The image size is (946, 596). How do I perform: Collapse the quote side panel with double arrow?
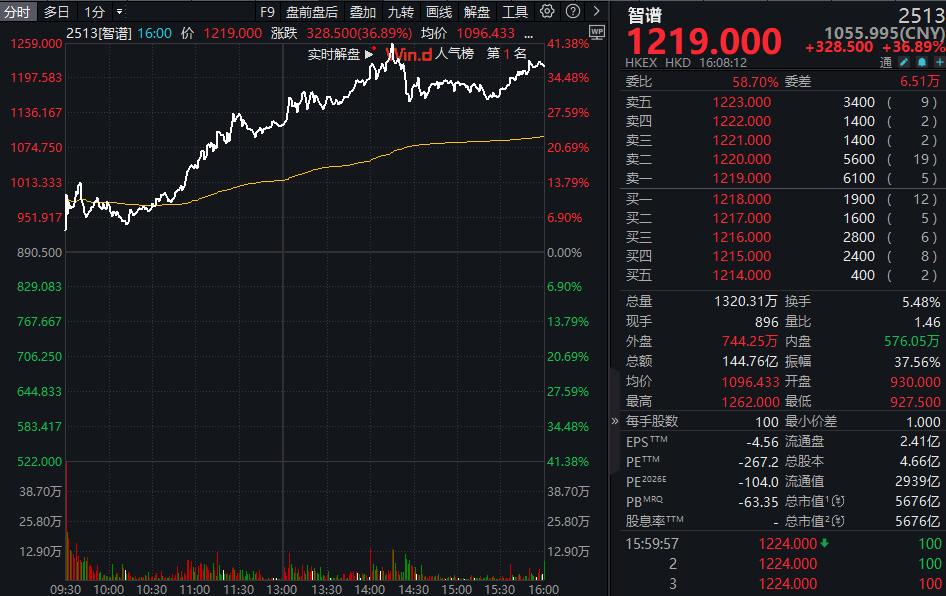tap(615, 421)
